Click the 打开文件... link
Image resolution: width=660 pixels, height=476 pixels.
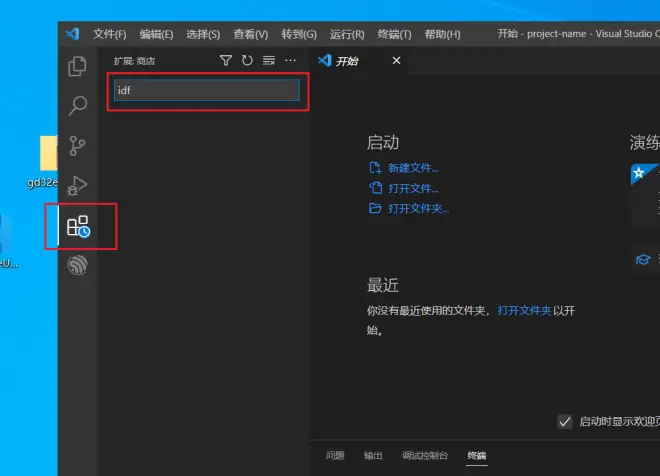tap(413, 188)
